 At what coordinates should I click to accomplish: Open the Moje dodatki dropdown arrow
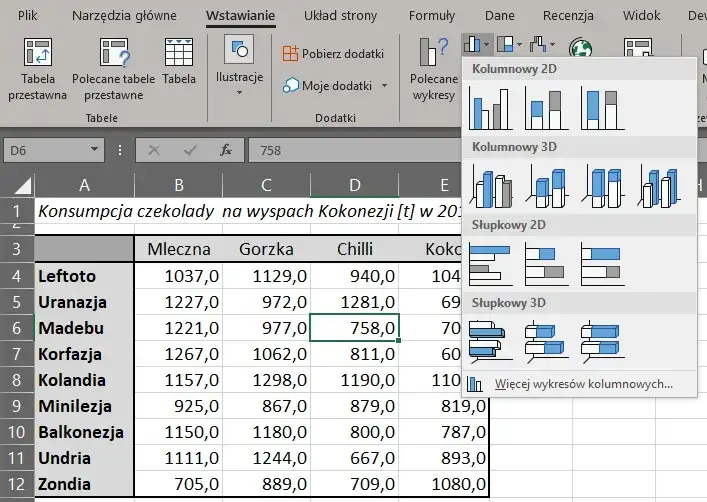385,86
